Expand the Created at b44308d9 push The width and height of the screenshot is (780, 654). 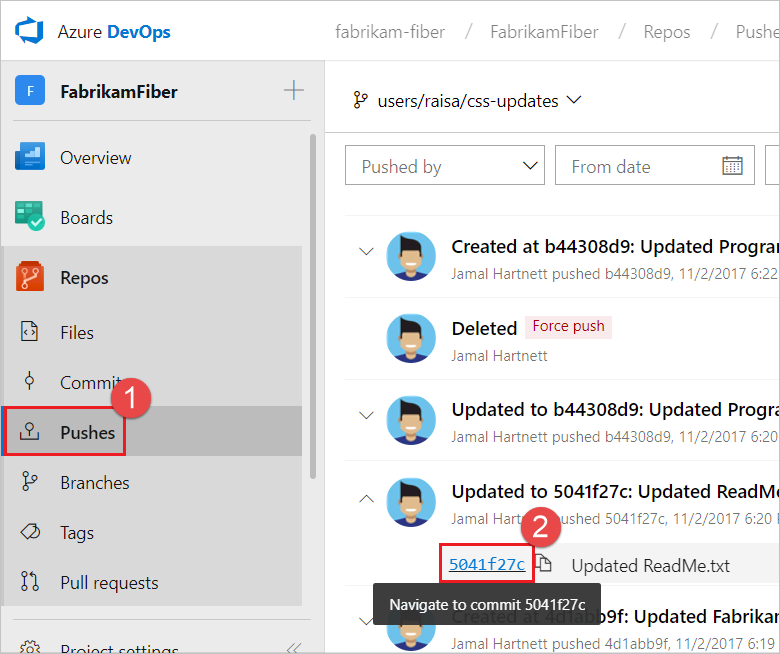click(x=366, y=252)
